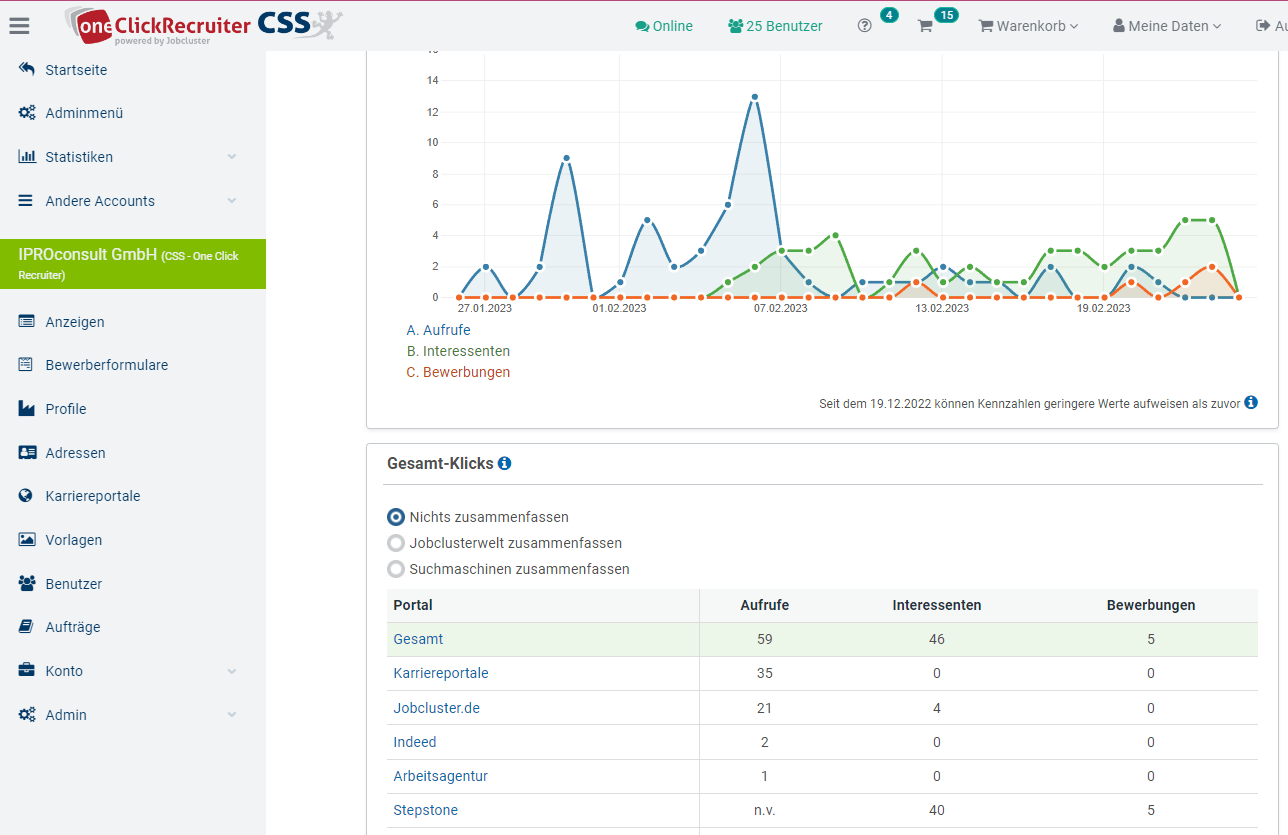Viewport: 1288px width, 835px height.
Task: Click the Karriereportale table row link
Action: [x=441, y=673]
